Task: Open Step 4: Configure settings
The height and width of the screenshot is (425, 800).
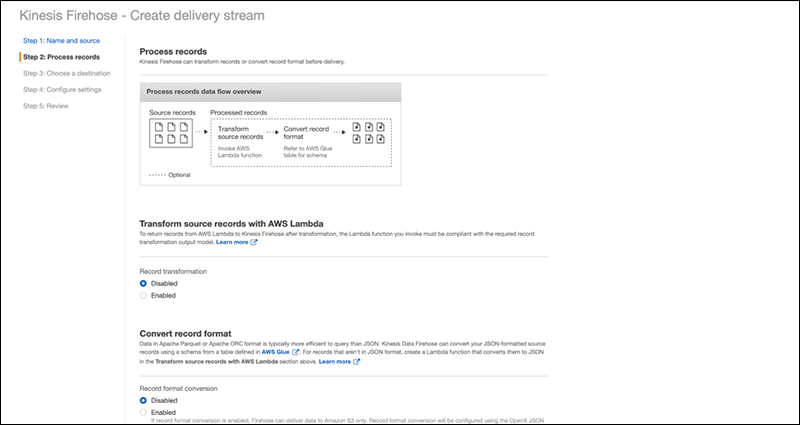Action: coord(64,89)
